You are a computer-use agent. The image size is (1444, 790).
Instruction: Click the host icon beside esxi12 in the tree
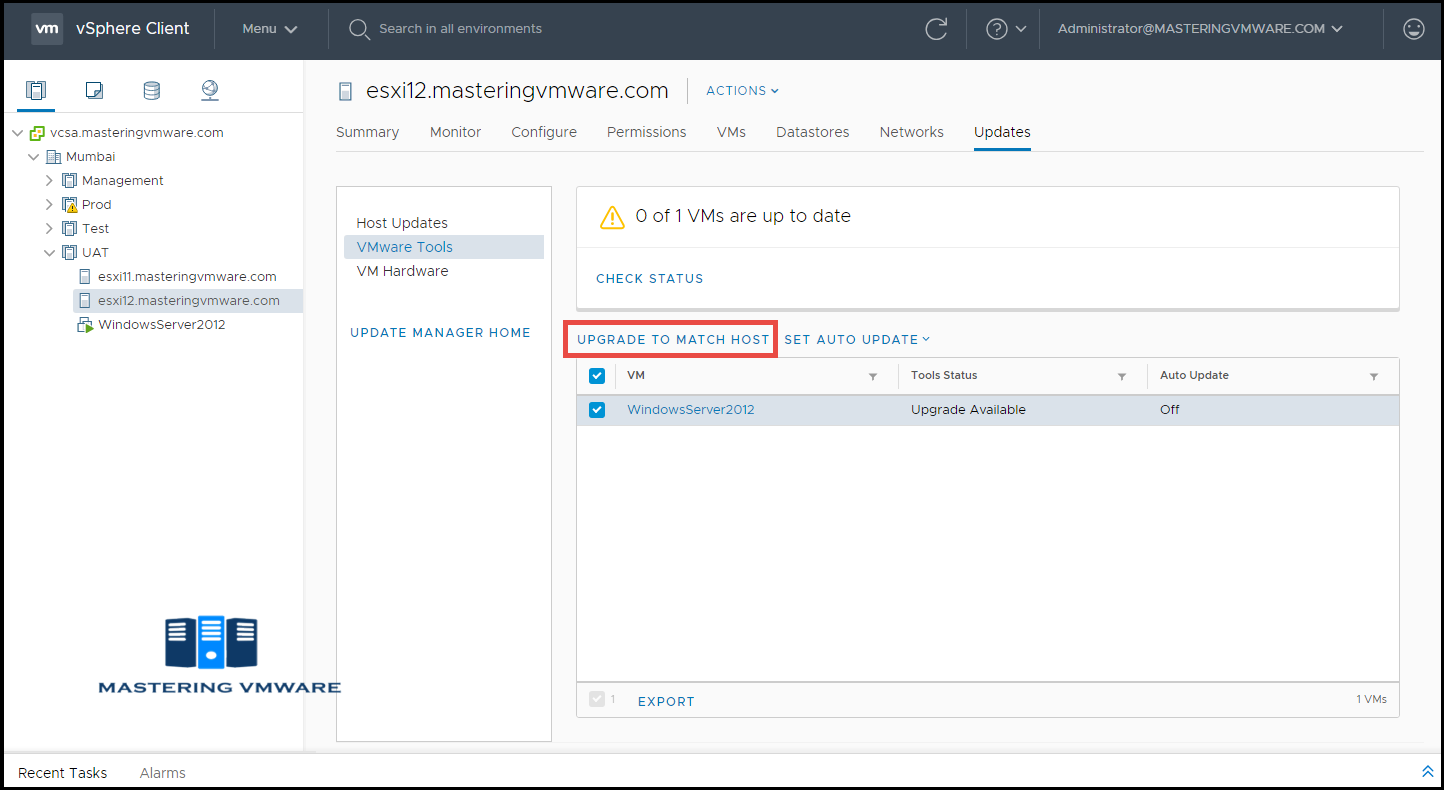[x=85, y=301]
